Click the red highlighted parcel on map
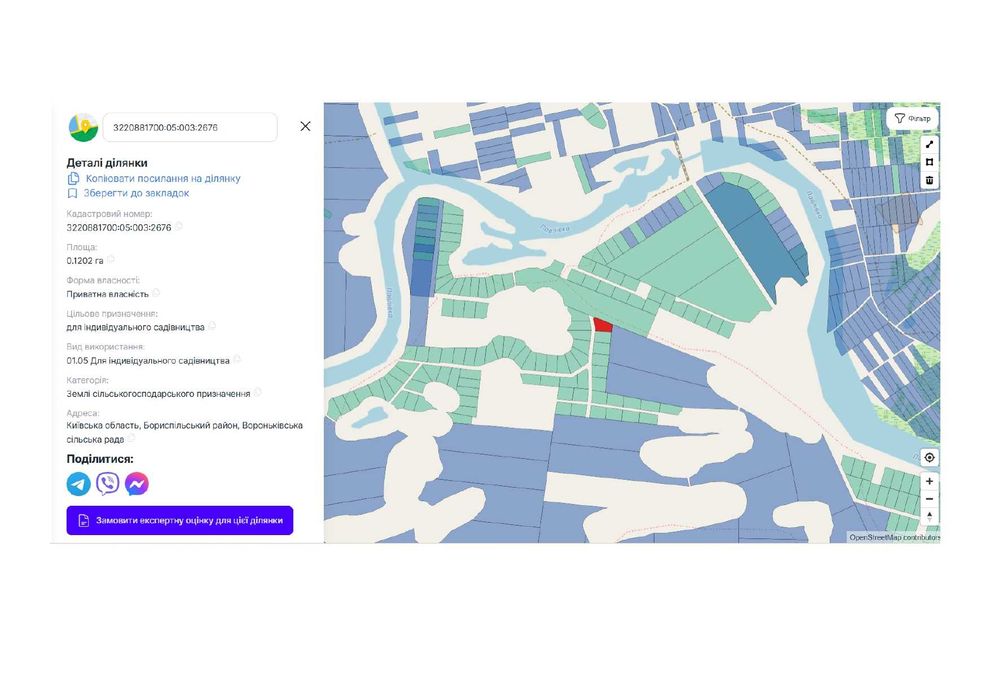The image size is (990, 699). coord(602,324)
